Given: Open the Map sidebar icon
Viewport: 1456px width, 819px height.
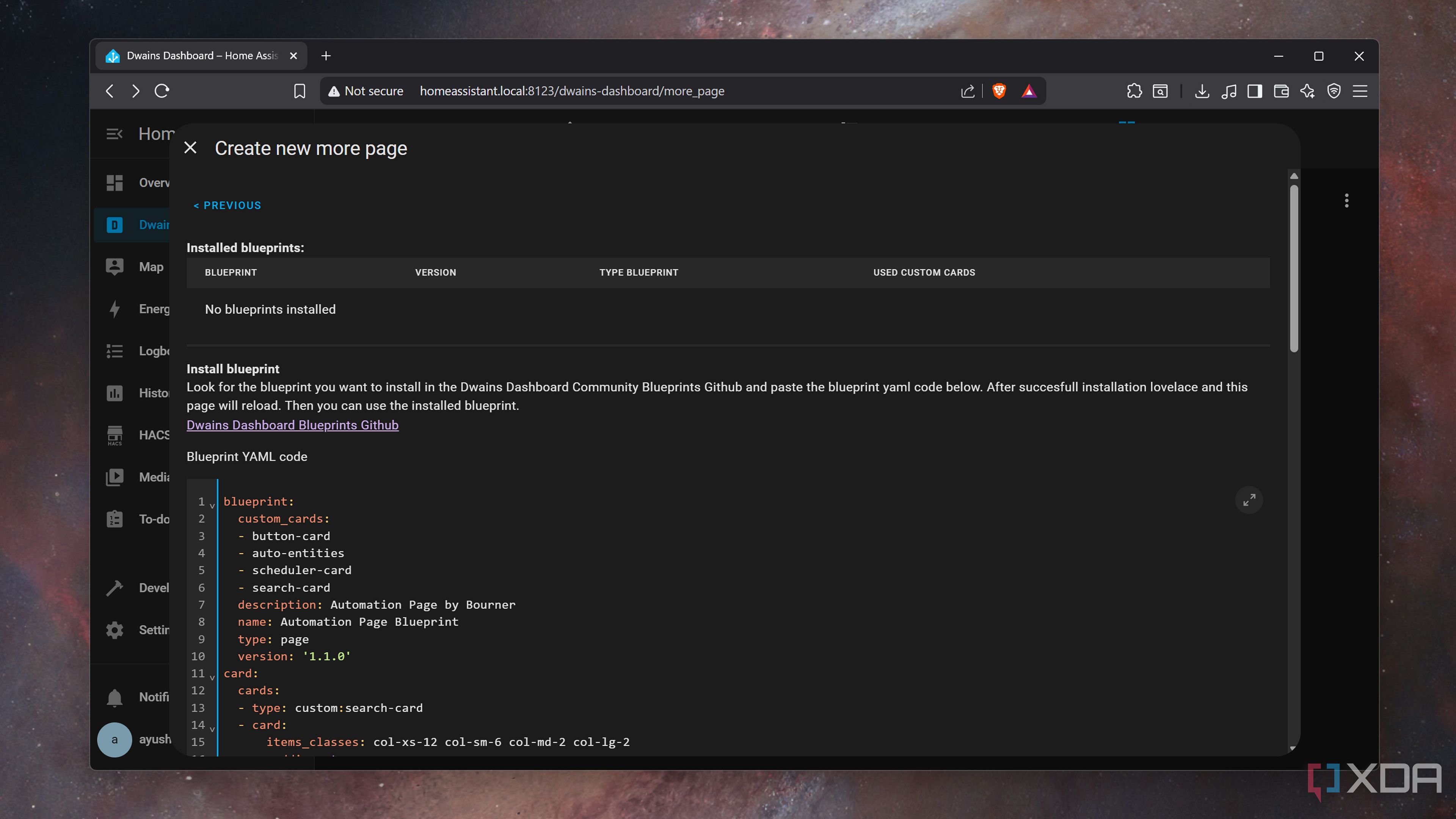Looking at the screenshot, I should (115, 267).
